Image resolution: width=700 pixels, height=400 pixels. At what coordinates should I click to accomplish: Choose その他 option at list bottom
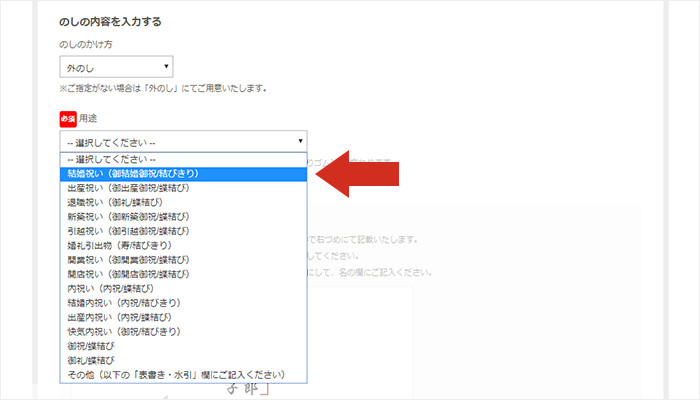(x=183, y=375)
